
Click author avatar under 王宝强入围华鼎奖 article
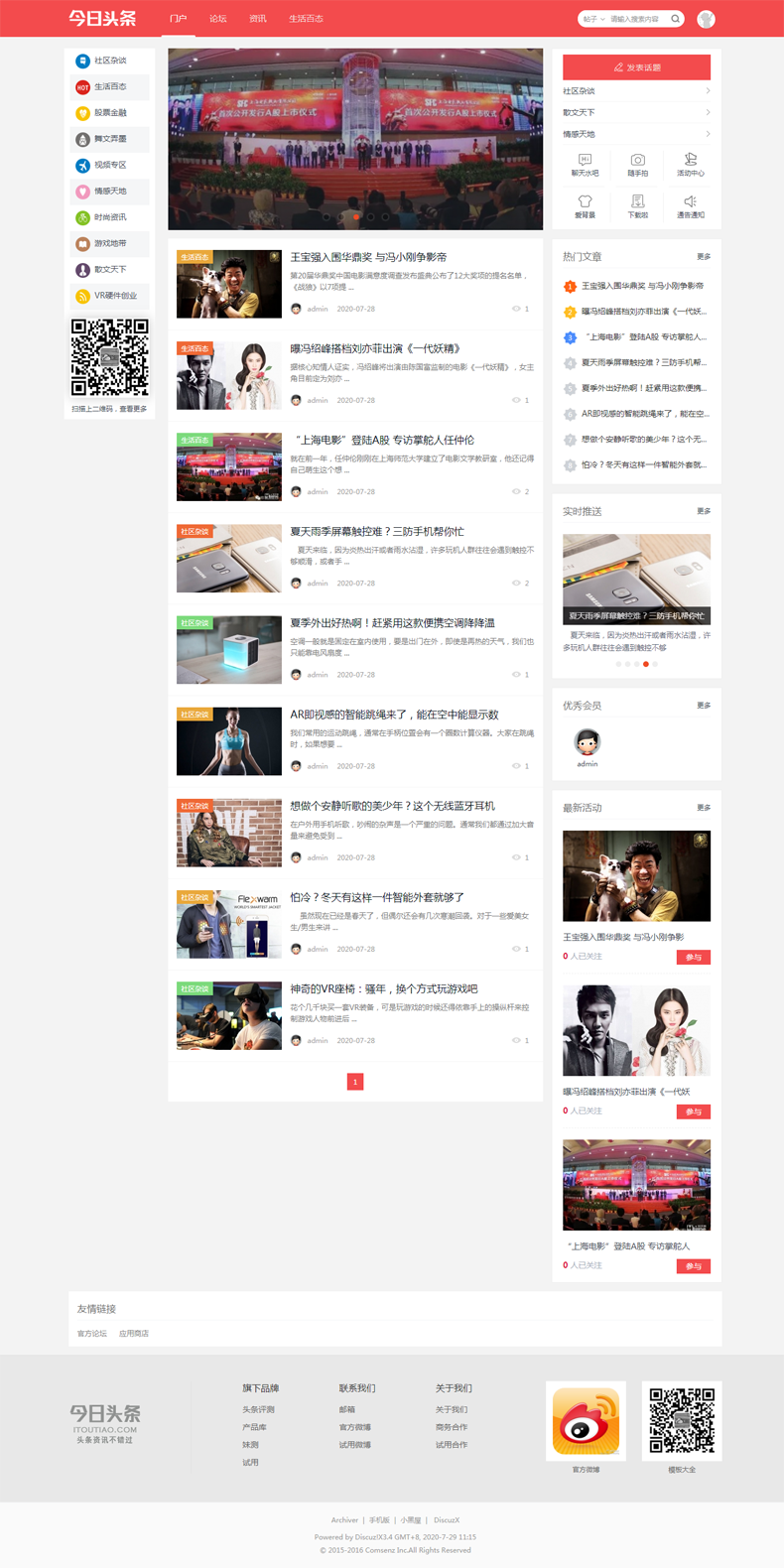(296, 309)
